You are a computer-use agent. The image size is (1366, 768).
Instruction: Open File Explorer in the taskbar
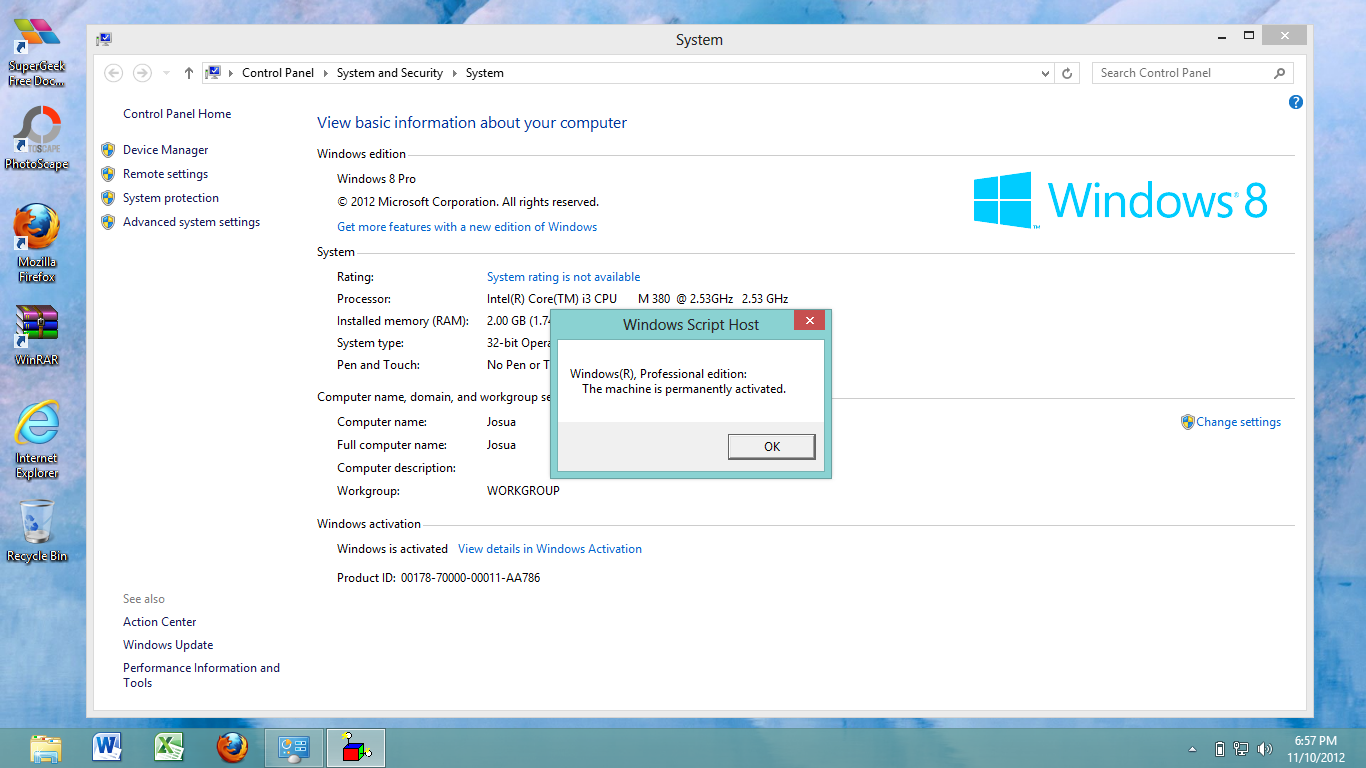(46, 748)
